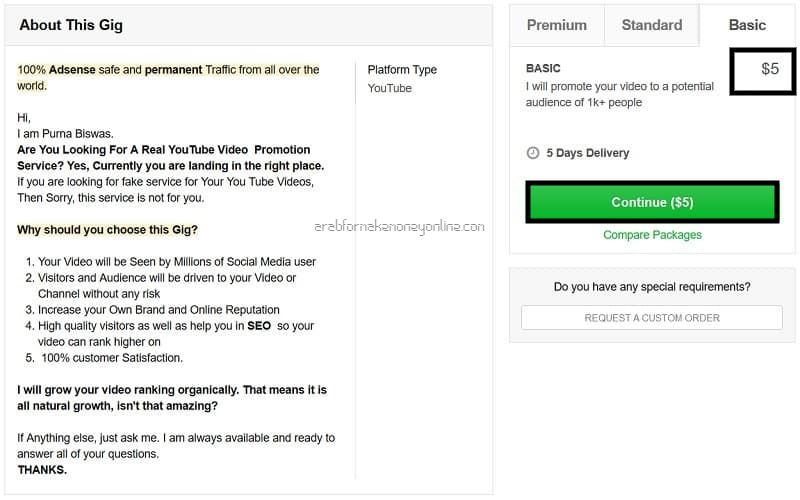Image resolution: width=800 pixels, height=500 pixels.
Task: Click the 'I am Purna Biswas' line
Action: click(65, 134)
